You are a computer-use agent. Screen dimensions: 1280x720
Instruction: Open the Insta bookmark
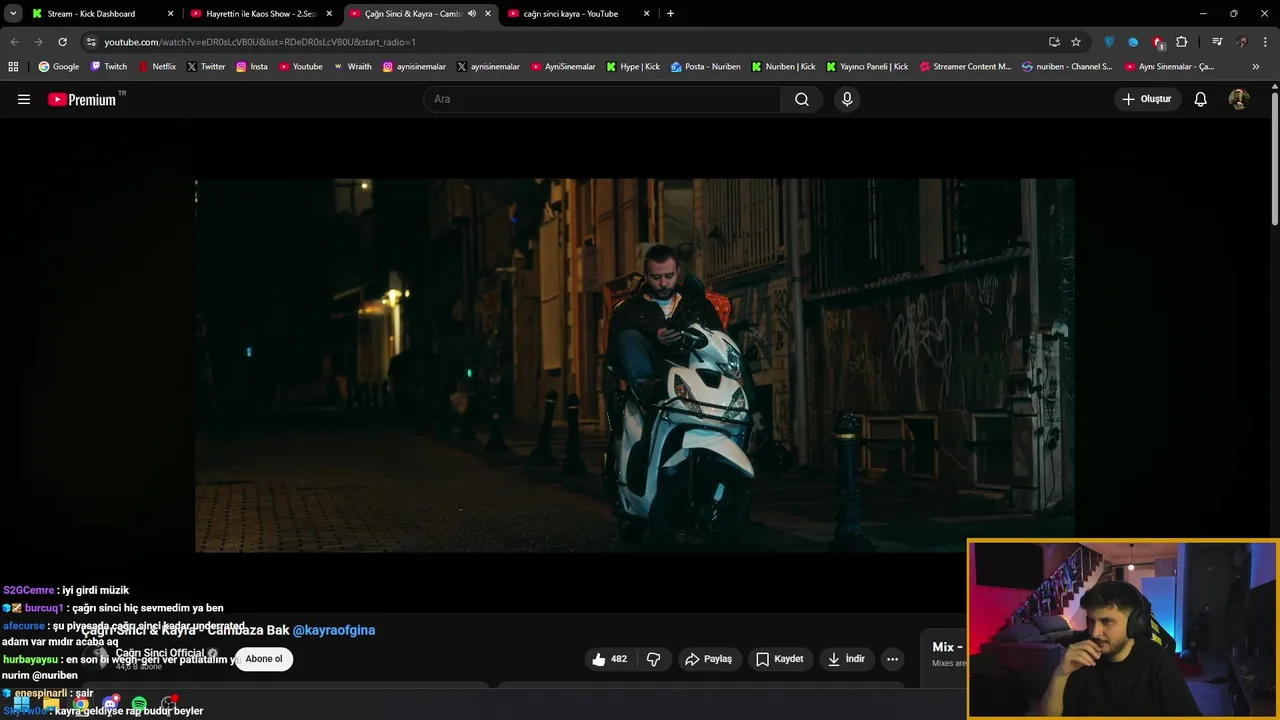point(252,67)
